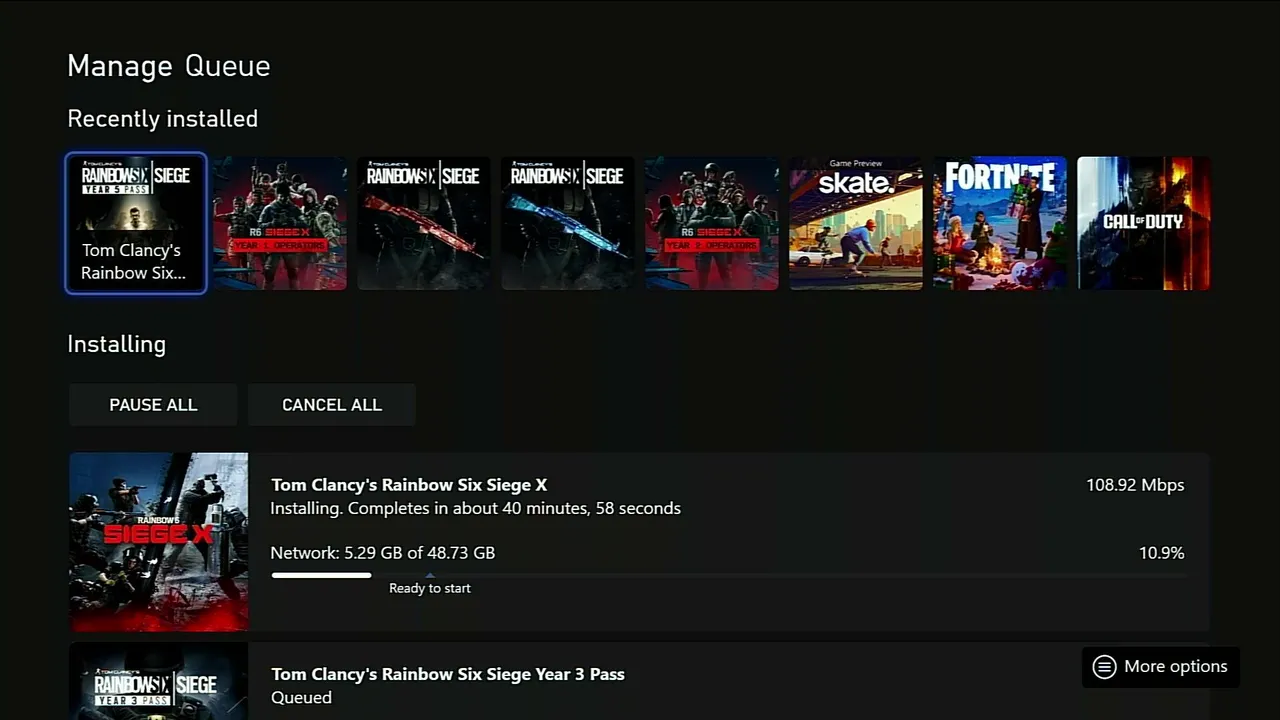Click the install completion time estimate text
This screenshot has width=1280, height=720.
476,509
